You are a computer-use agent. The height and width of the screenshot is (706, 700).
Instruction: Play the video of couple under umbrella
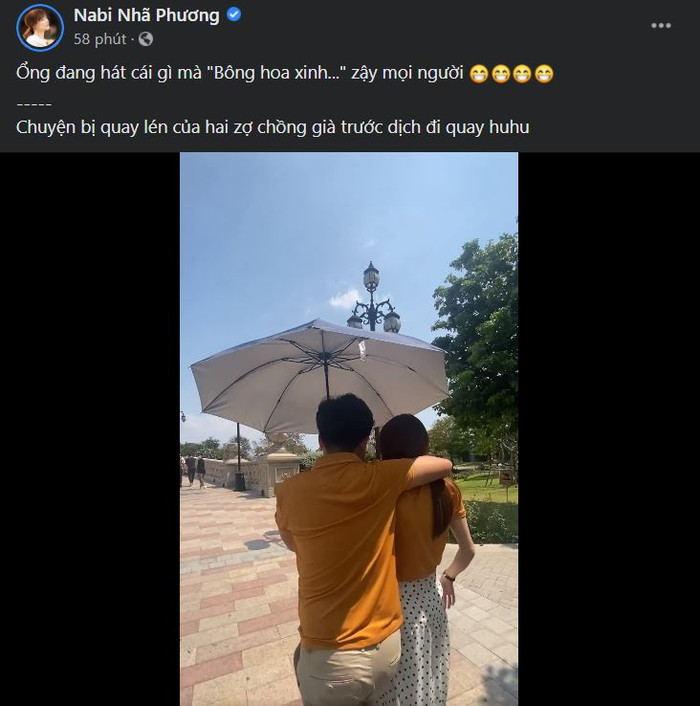click(x=349, y=429)
